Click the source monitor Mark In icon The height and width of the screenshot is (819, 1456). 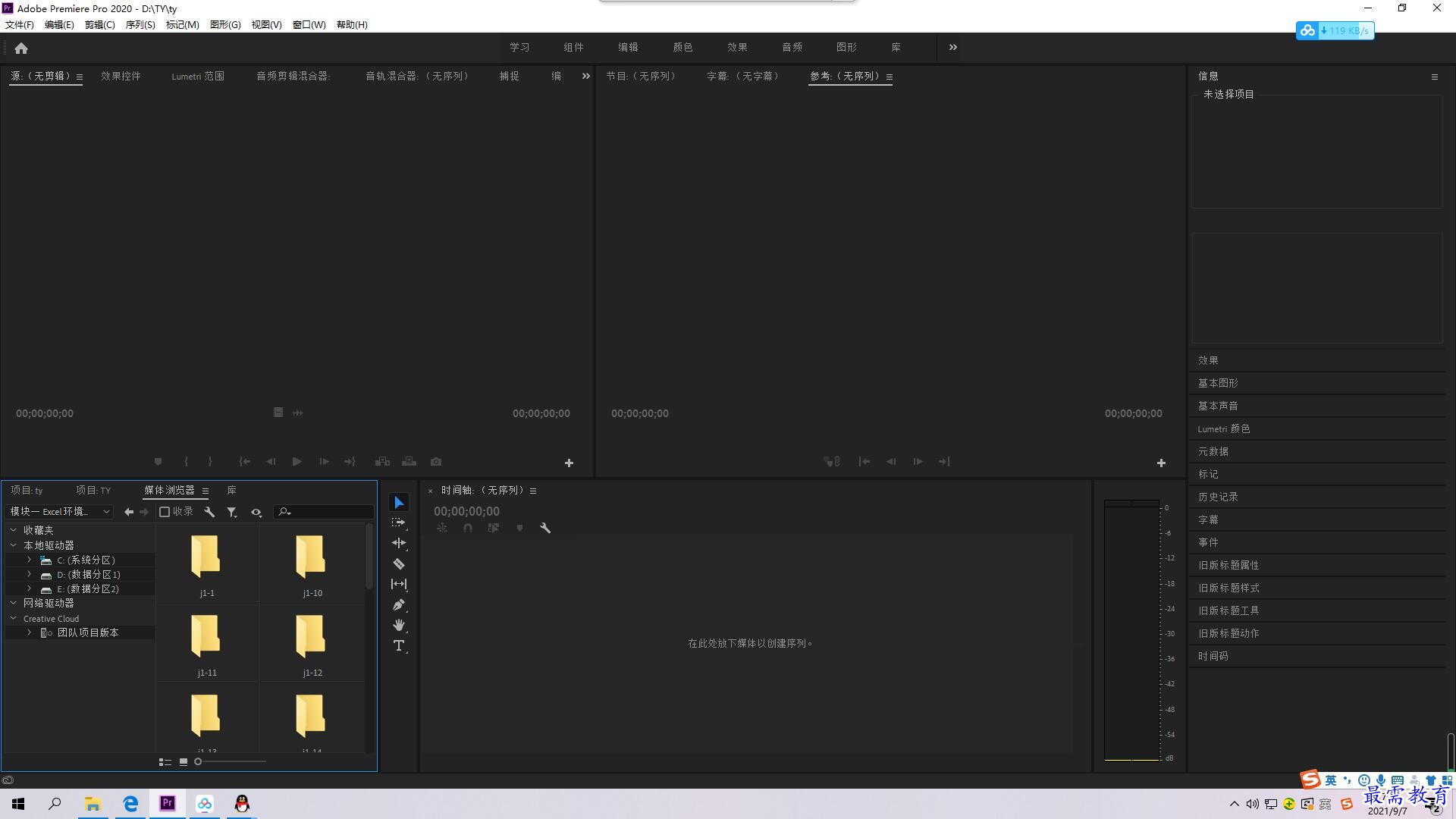[186, 461]
